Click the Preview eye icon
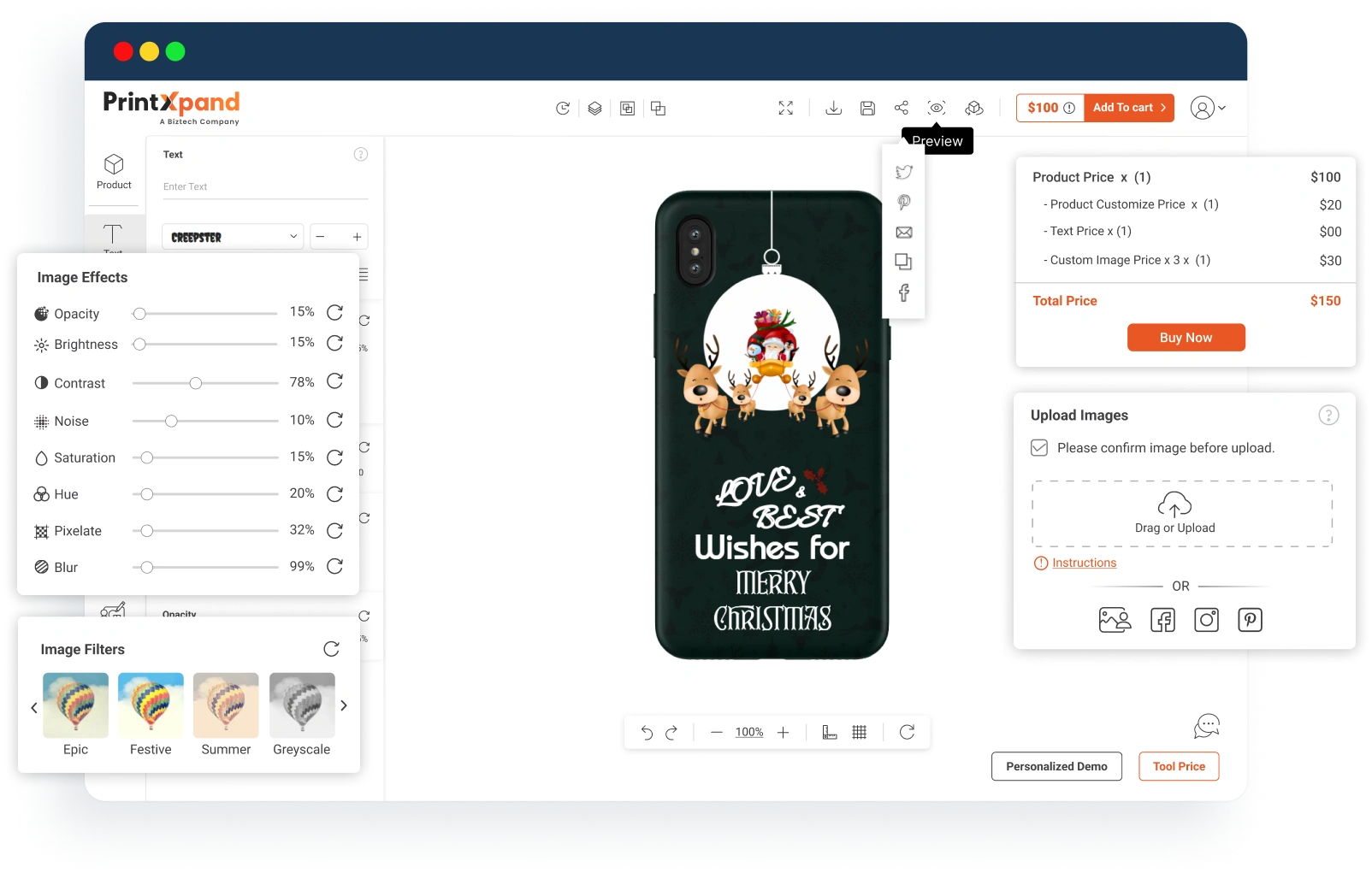1372x873 pixels. pos(937,108)
